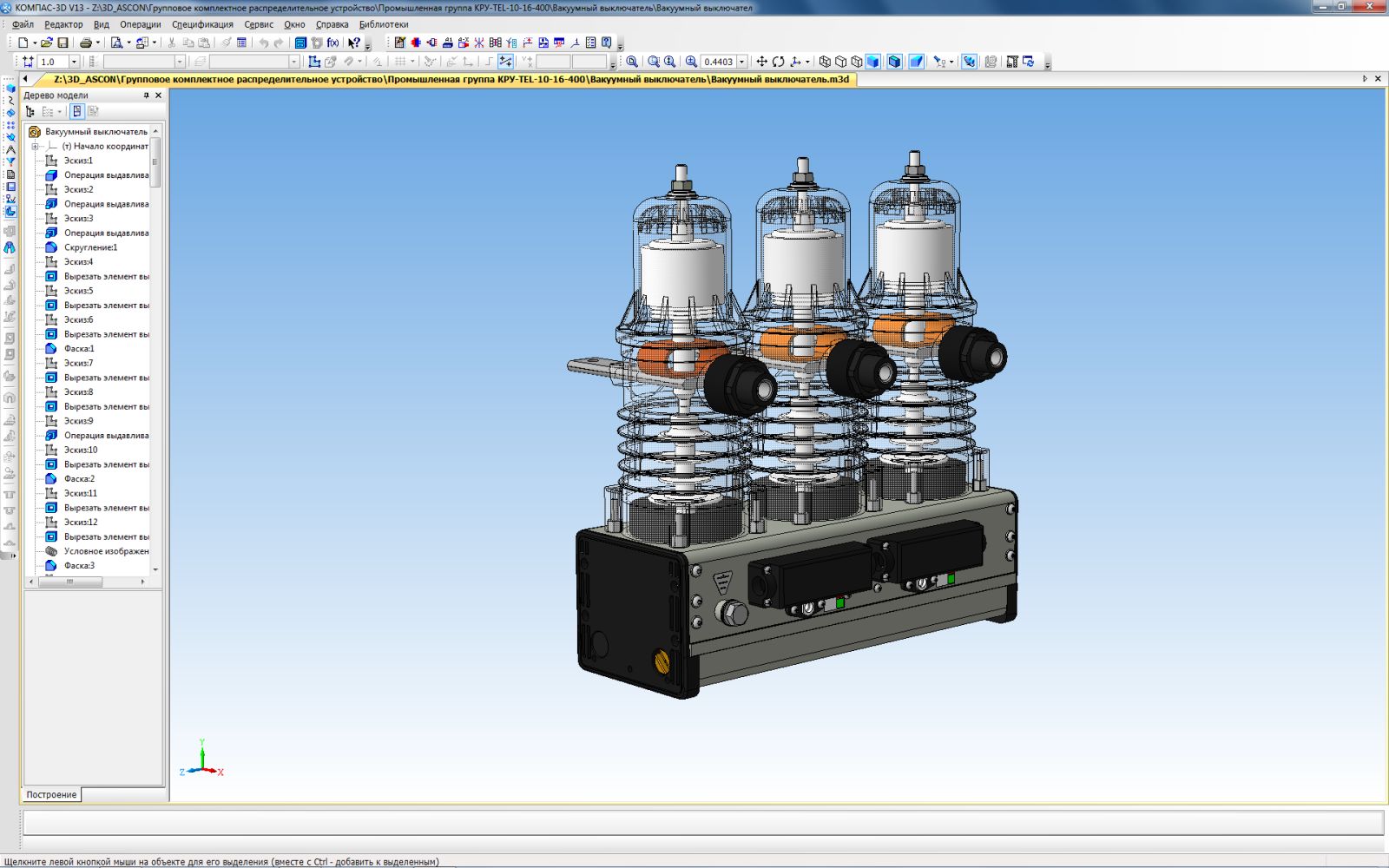Viewport: 1389px width, 868px height.
Task: Toggle shaded display mode
Action: point(873,62)
